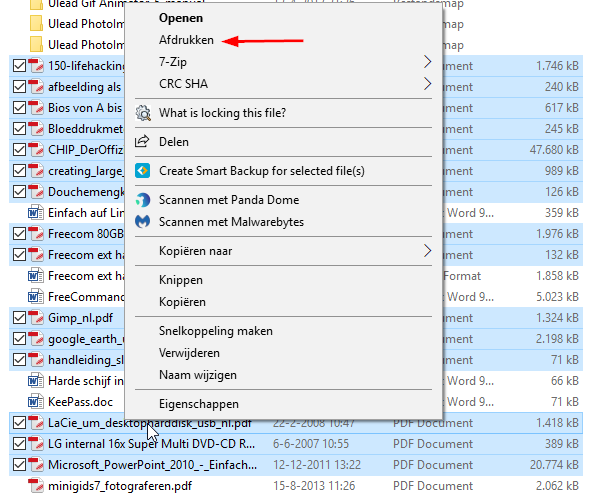Select Naam wijzigen entry

click(198, 375)
